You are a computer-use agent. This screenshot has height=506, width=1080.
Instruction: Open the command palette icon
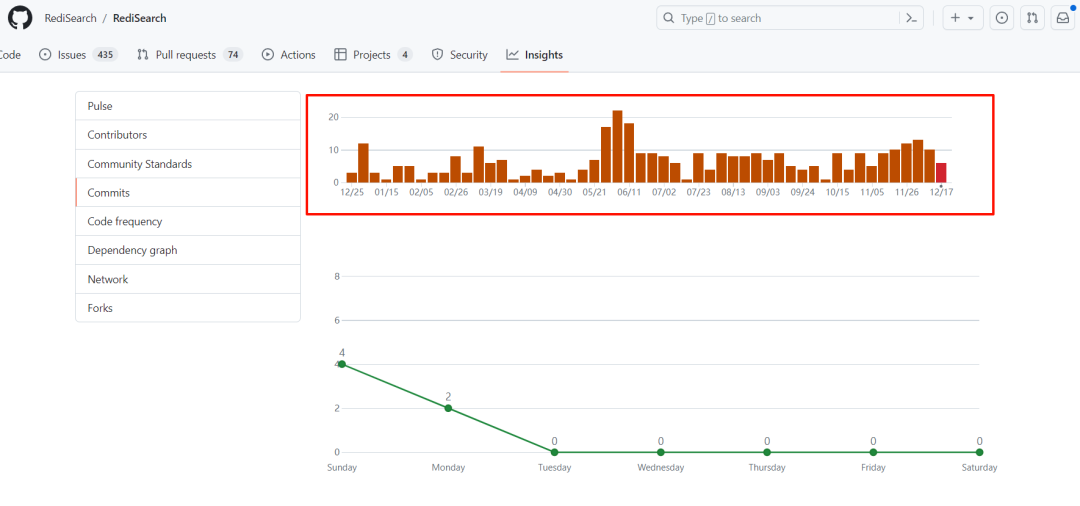click(910, 18)
